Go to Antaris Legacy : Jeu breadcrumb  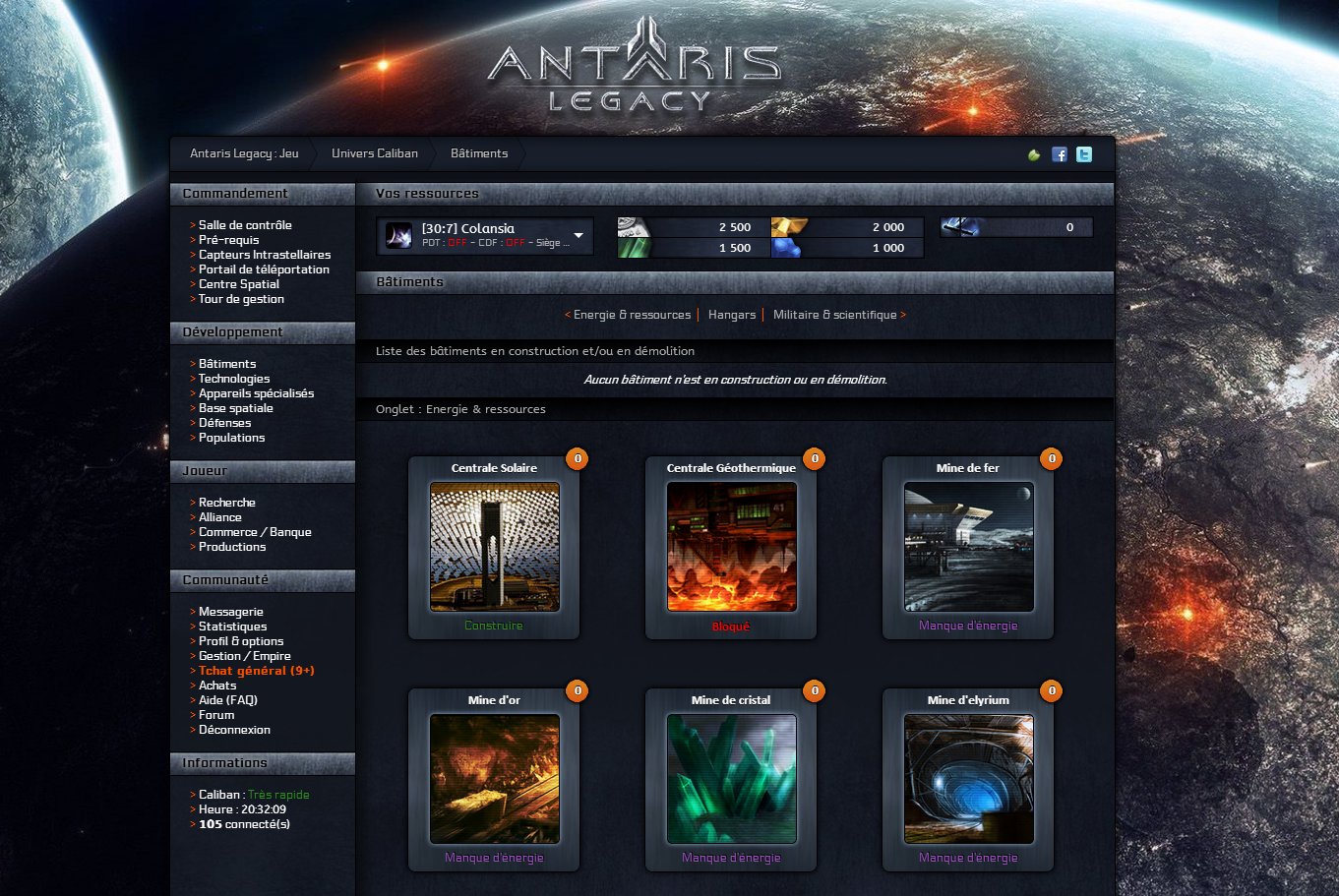(x=244, y=153)
